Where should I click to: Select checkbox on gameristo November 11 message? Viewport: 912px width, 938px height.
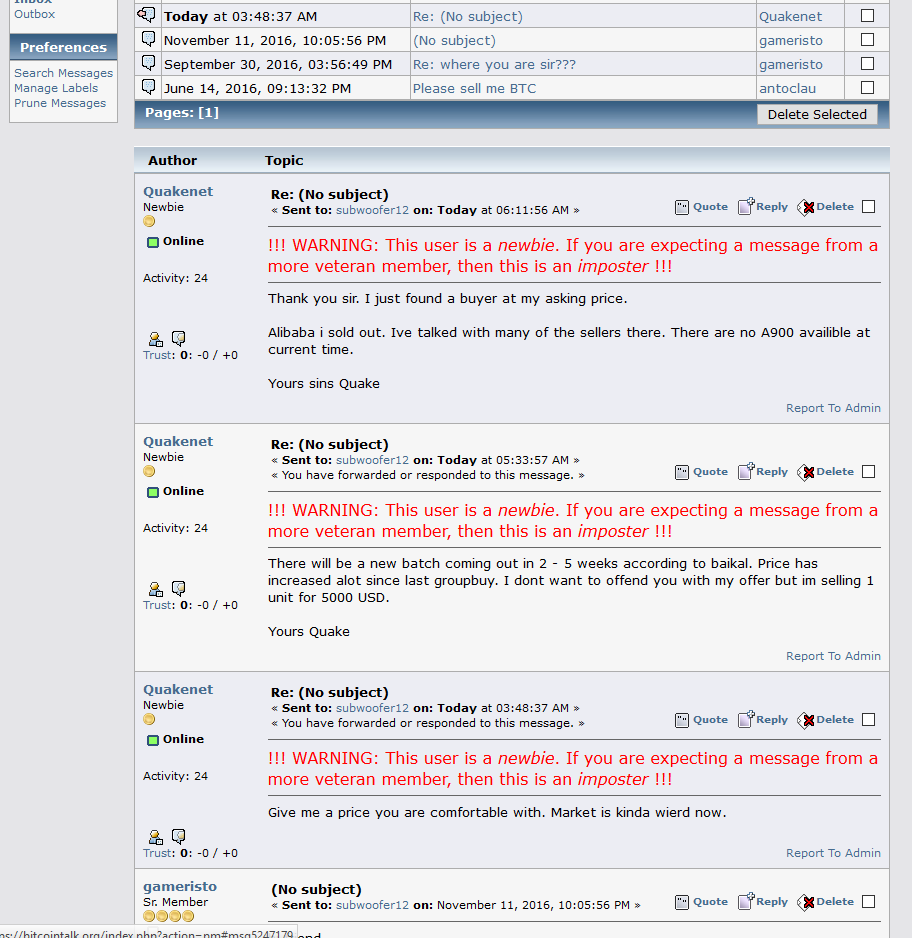tap(868, 902)
